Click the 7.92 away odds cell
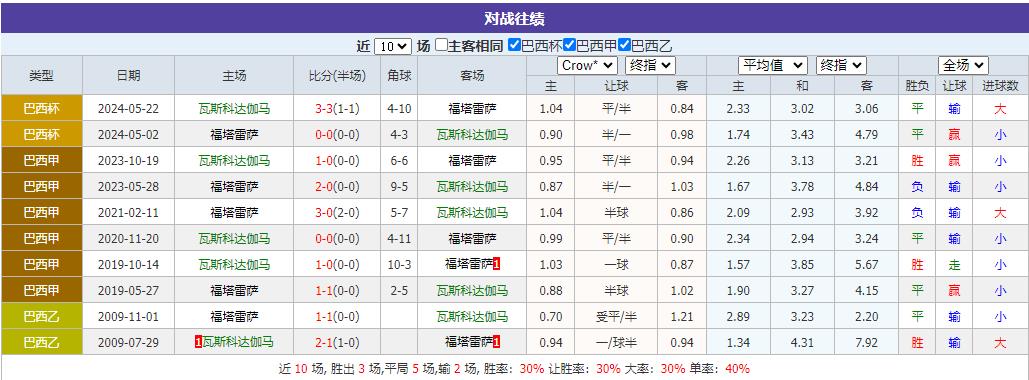Viewport: 1029px width, 380px height. 867,342
